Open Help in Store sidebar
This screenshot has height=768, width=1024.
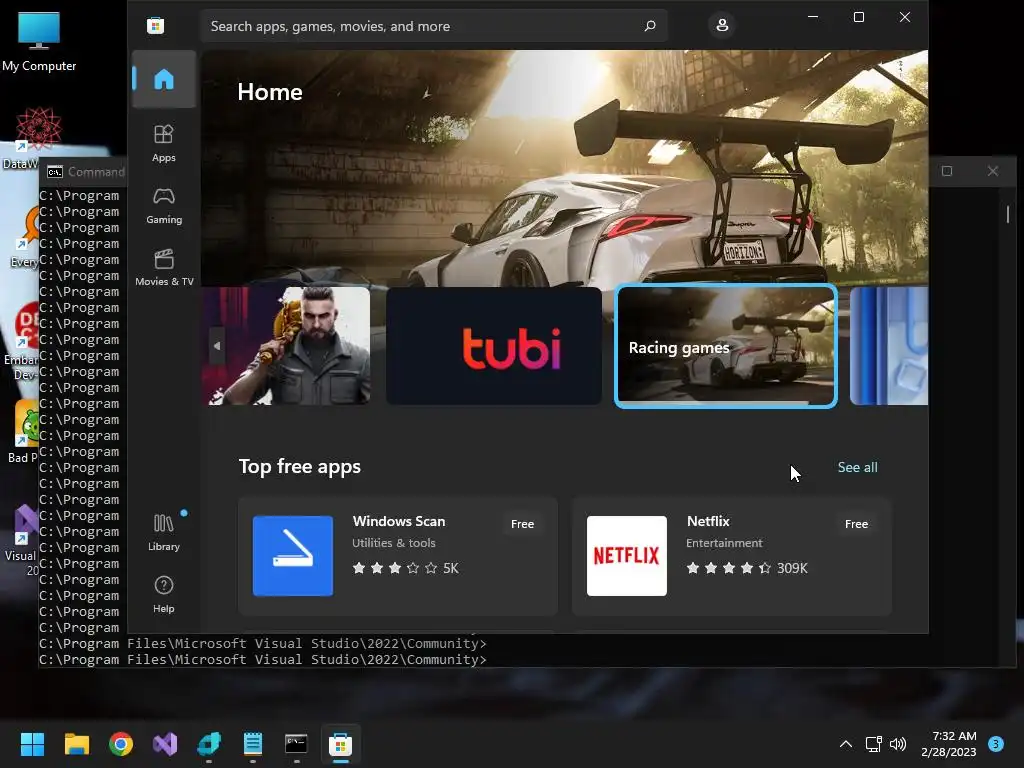(x=164, y=594)
